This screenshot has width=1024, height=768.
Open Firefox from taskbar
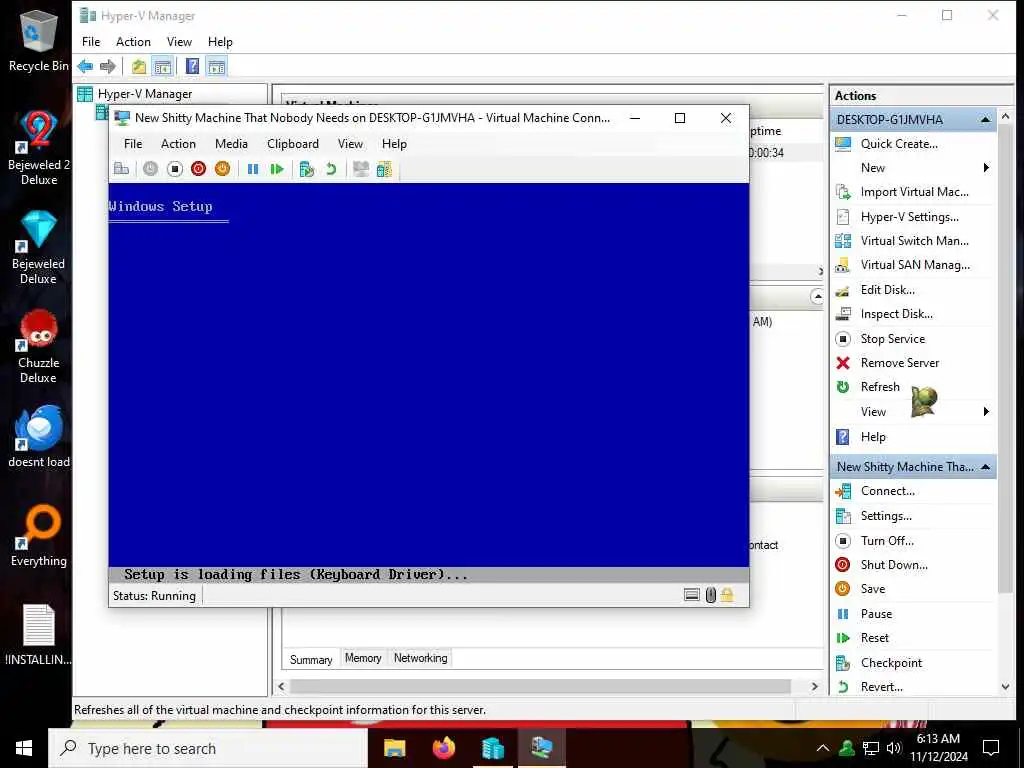click(x=444, y=748)
